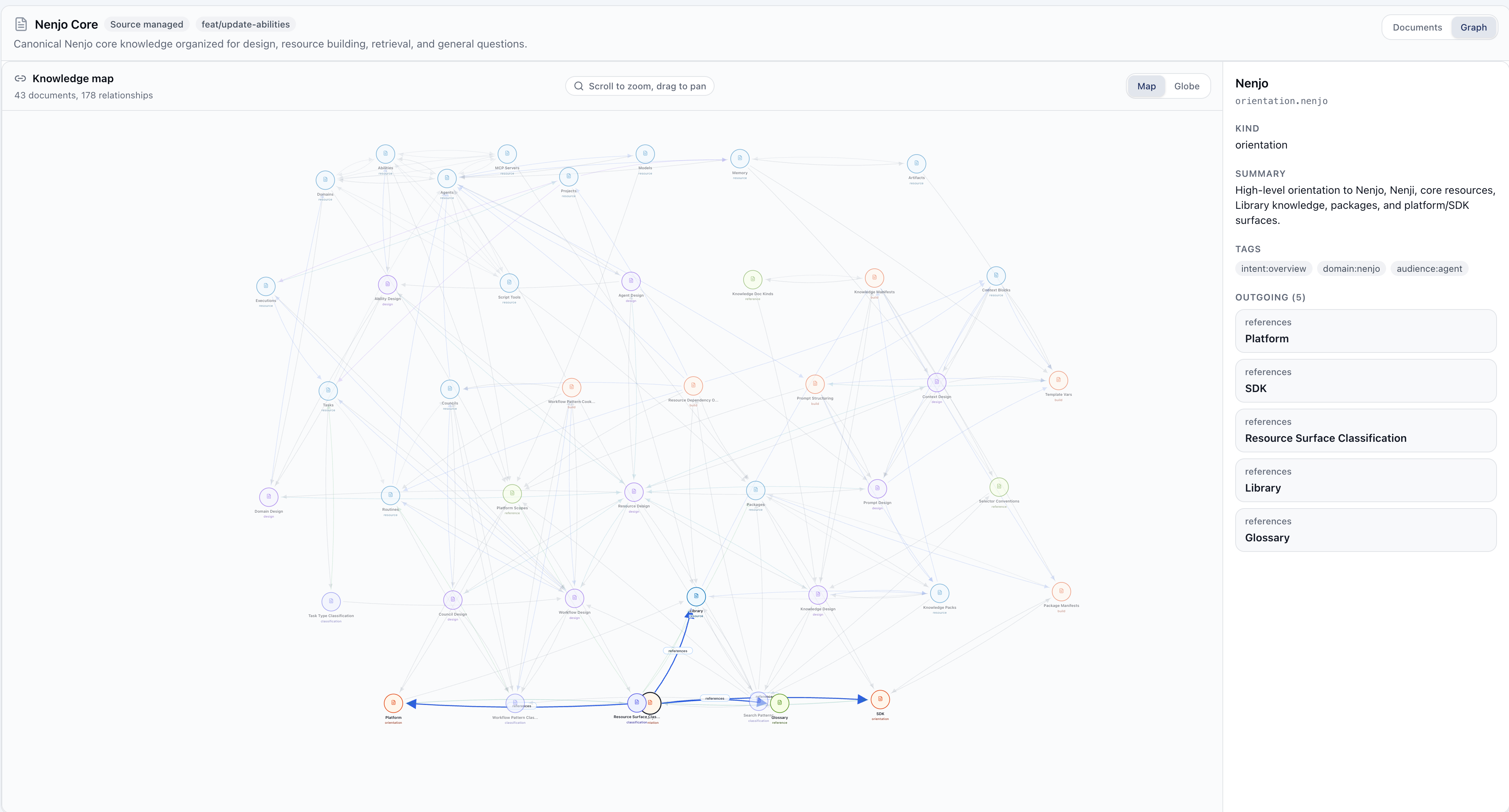Open the Glossary outgoing reference card

[x=1365, y=530]
